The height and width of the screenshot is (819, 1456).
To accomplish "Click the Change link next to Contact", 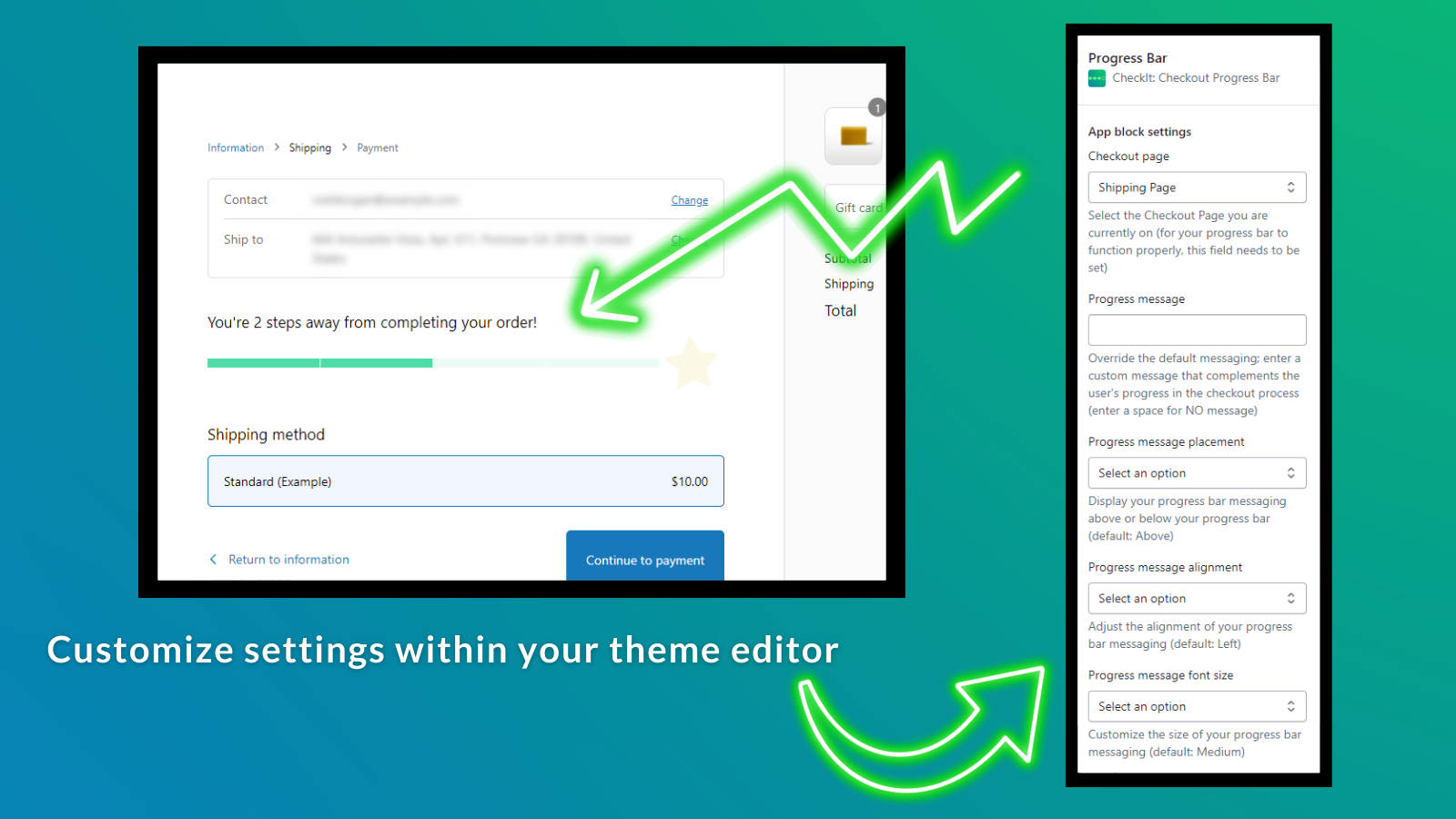I will pos(689,199).
